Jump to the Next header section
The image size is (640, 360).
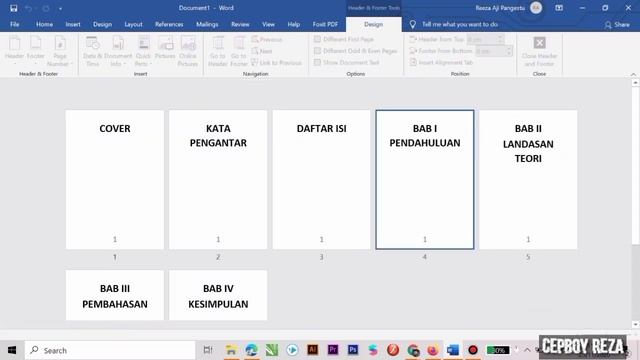coord(262,51)
